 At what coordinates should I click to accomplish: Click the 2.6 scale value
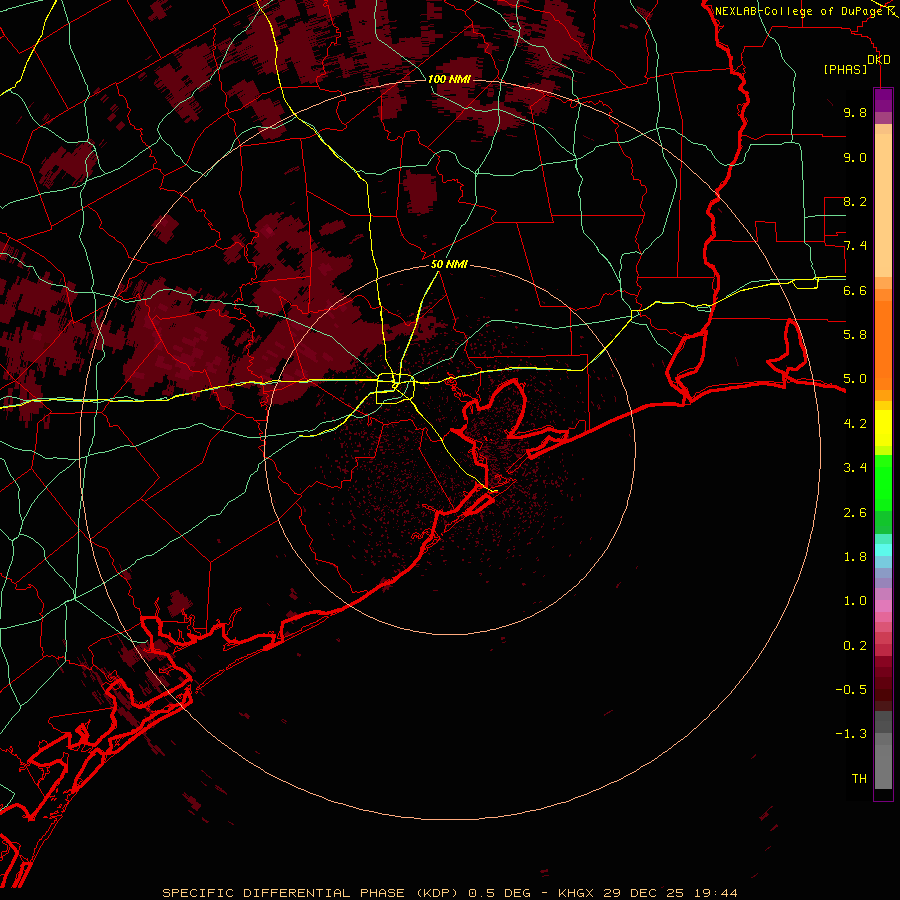[855, 513]
